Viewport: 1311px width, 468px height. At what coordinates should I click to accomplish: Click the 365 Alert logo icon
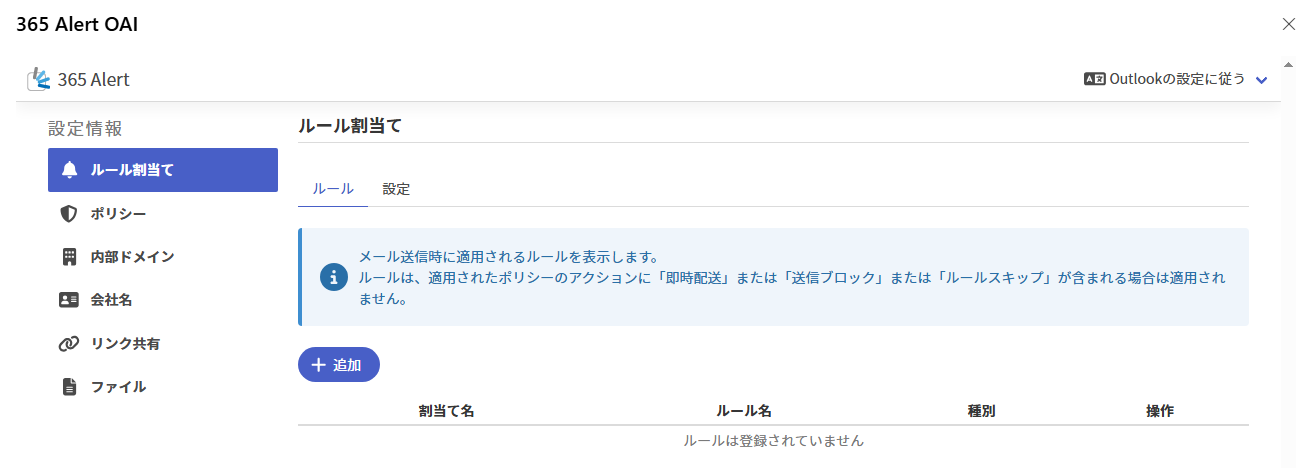coord(39,79)
